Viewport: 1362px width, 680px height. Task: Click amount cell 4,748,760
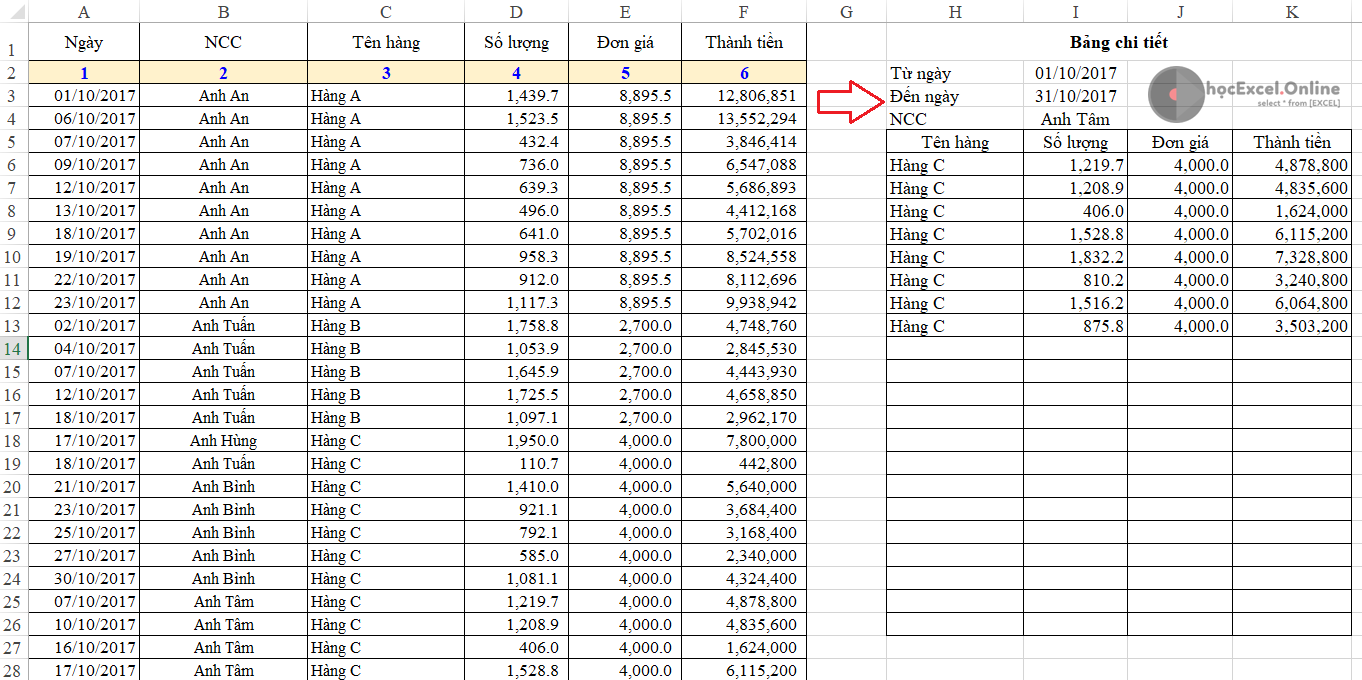[x=743, y=326]
